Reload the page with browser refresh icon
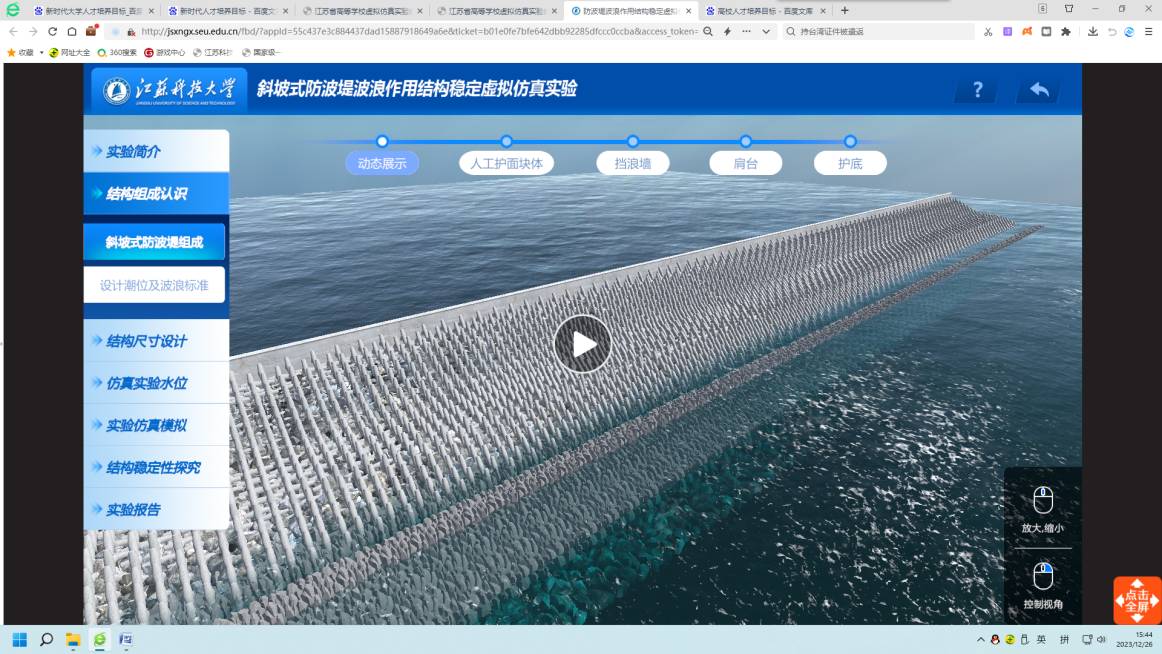Image resolution: width=1162 pixels, height=654 pixels. (53, 32)
